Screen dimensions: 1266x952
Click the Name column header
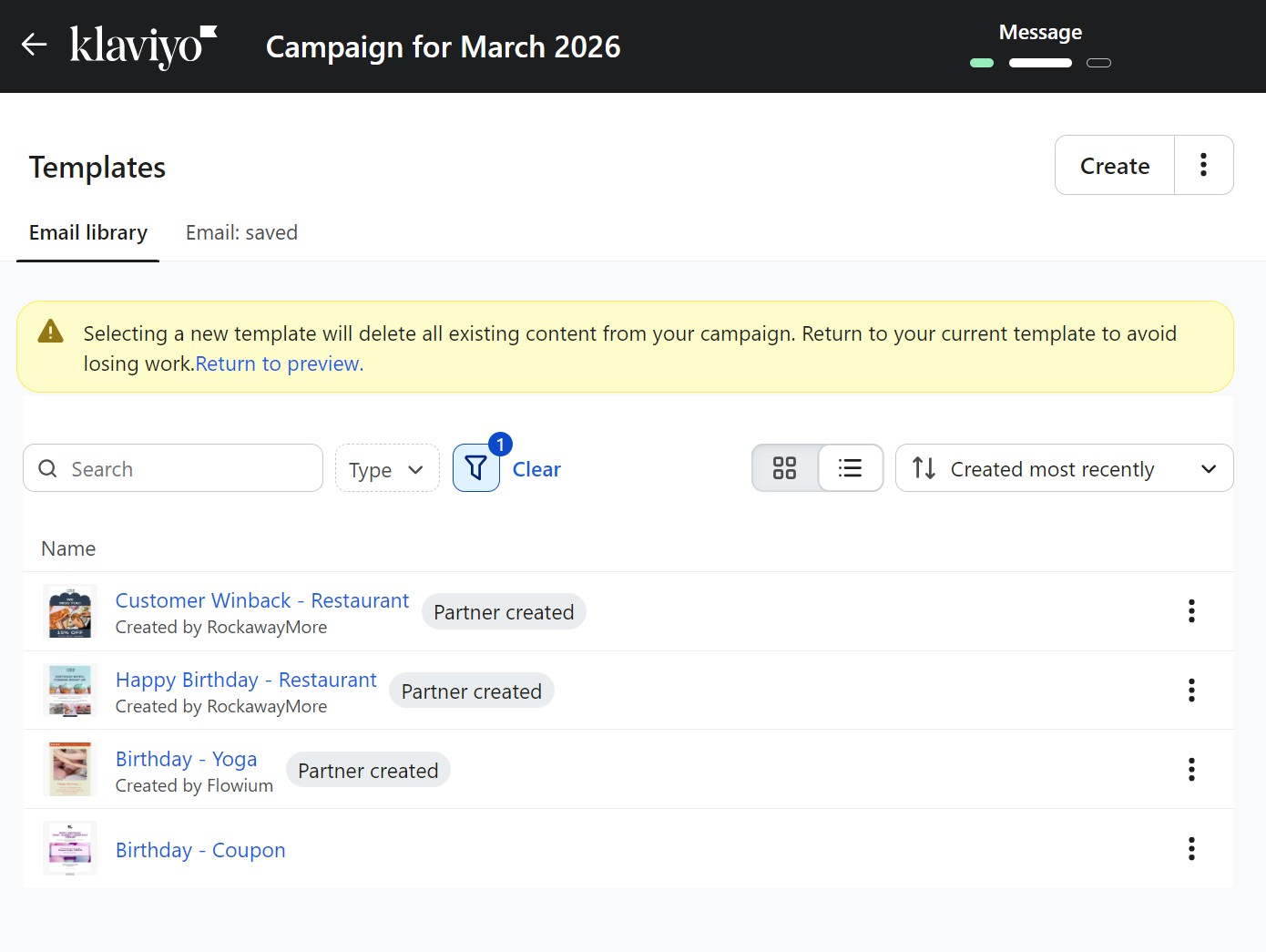[x=68, y=548]
